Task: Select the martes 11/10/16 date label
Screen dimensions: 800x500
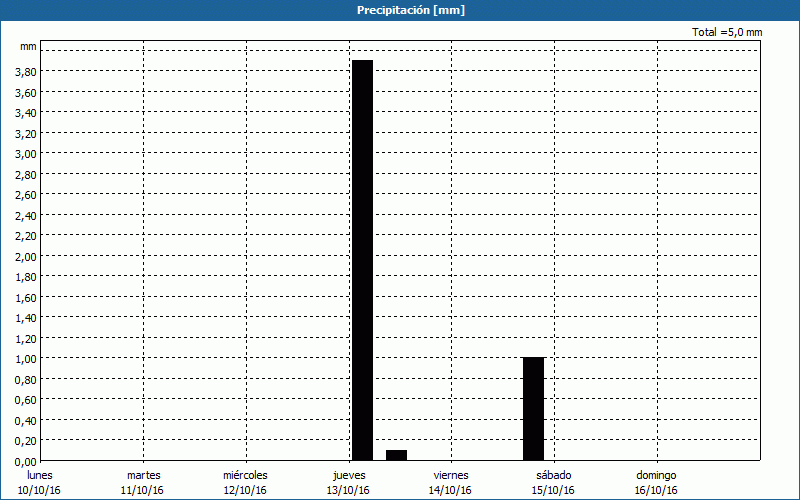Action: click(x=143, y=483)
